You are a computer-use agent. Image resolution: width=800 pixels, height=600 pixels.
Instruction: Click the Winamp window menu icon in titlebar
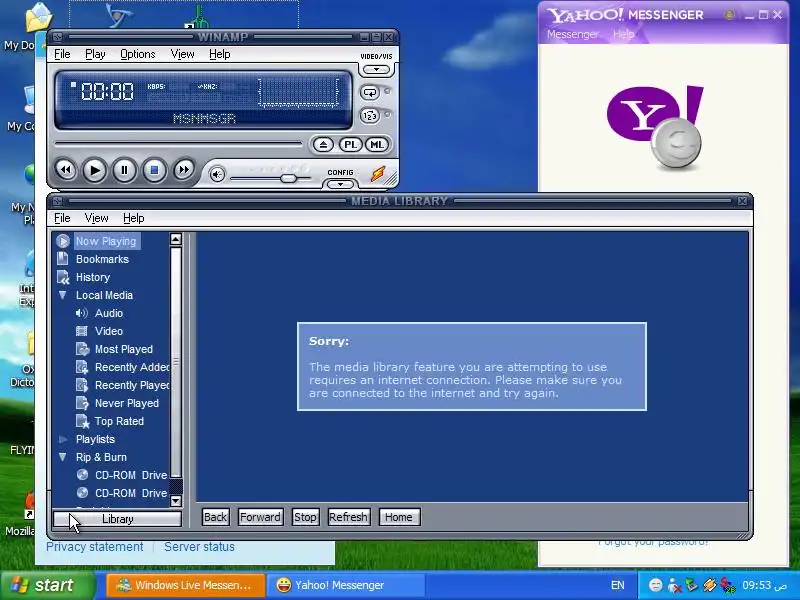point(58,37)
